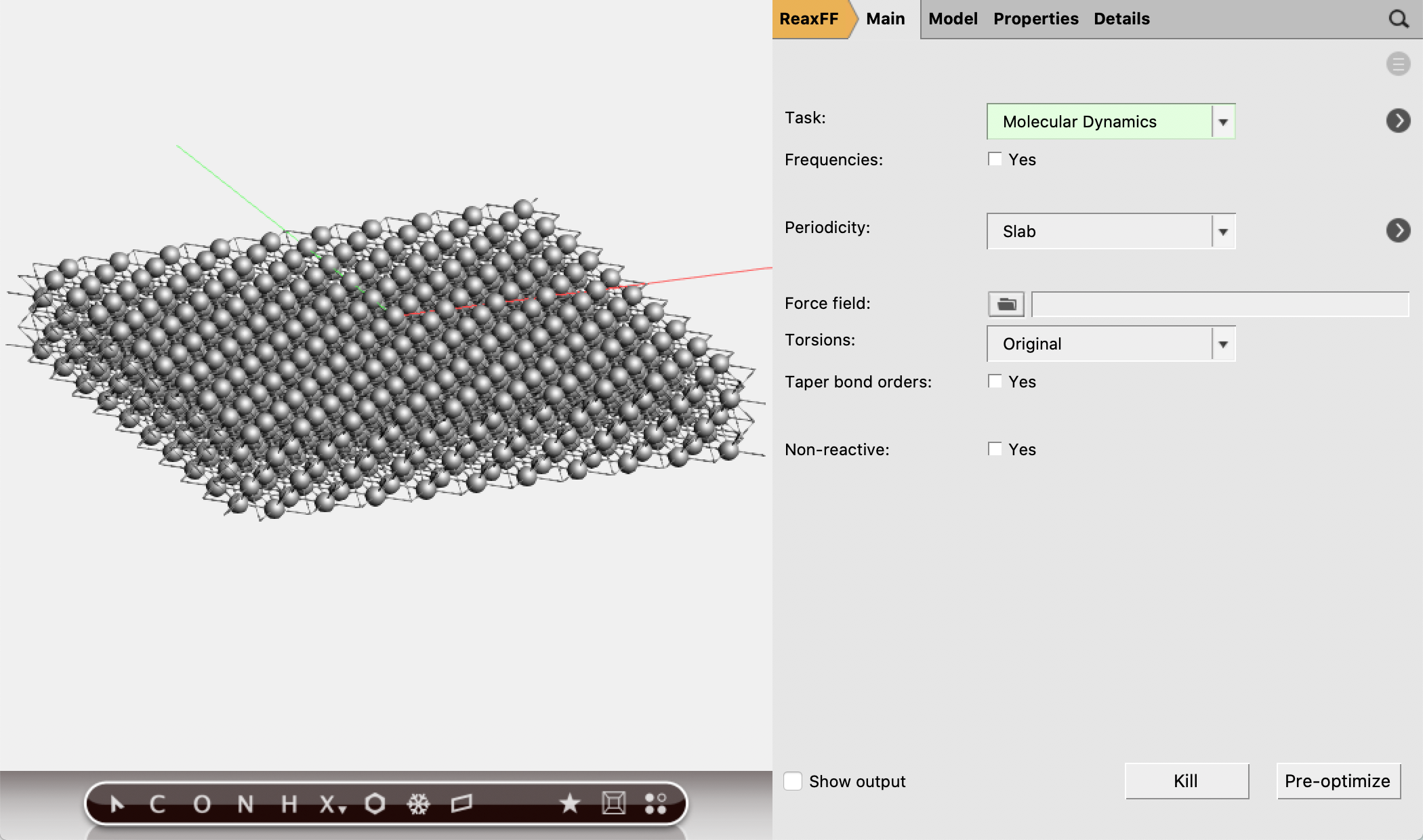Image resolution: width=1423 pixels, height=840 pixels.
Task: Click the periodic box view icon
Action: click(x=614, y=803)
